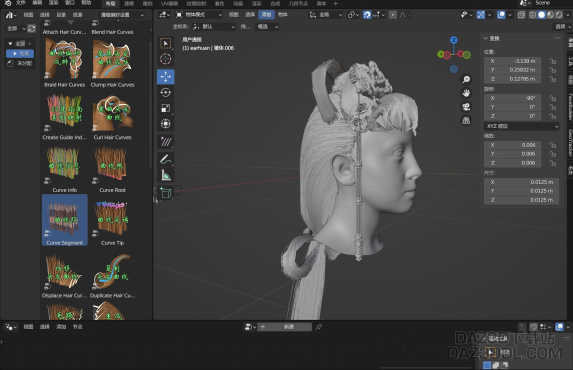Select the Move tool
Screen dimensions: 573x370
point(166,77)
